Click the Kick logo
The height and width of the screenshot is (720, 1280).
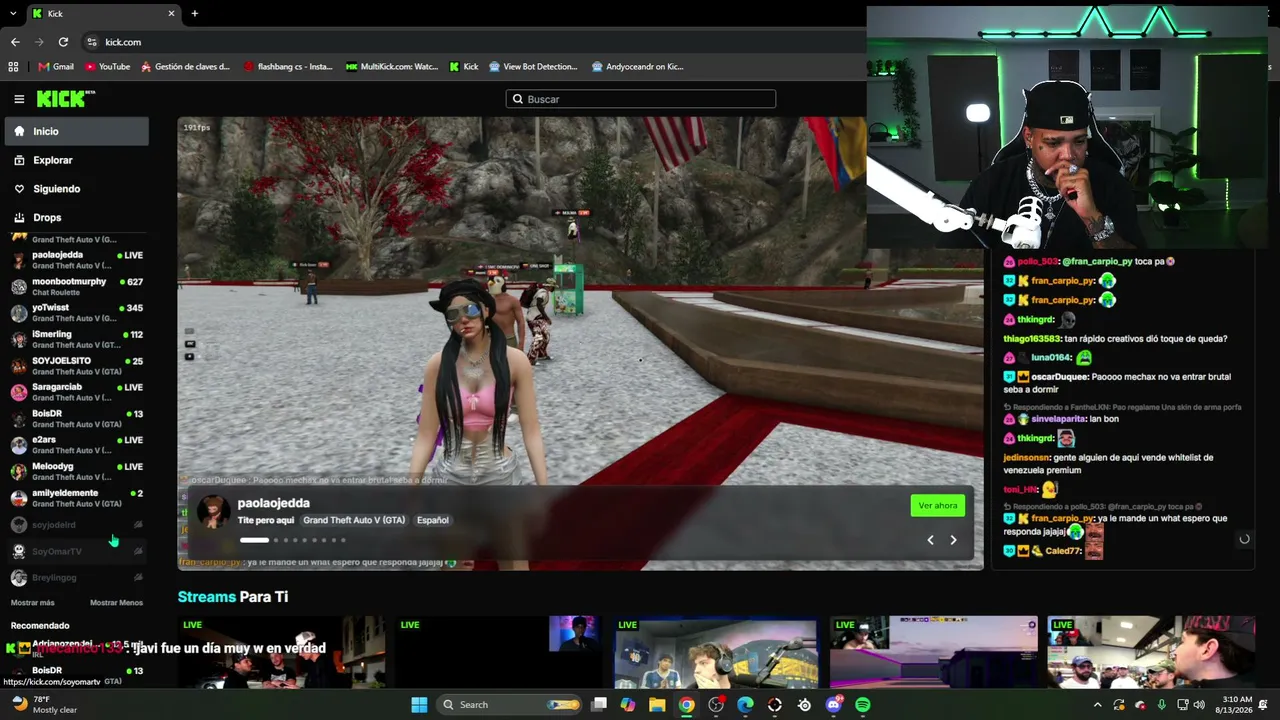(x=66, y=99)
